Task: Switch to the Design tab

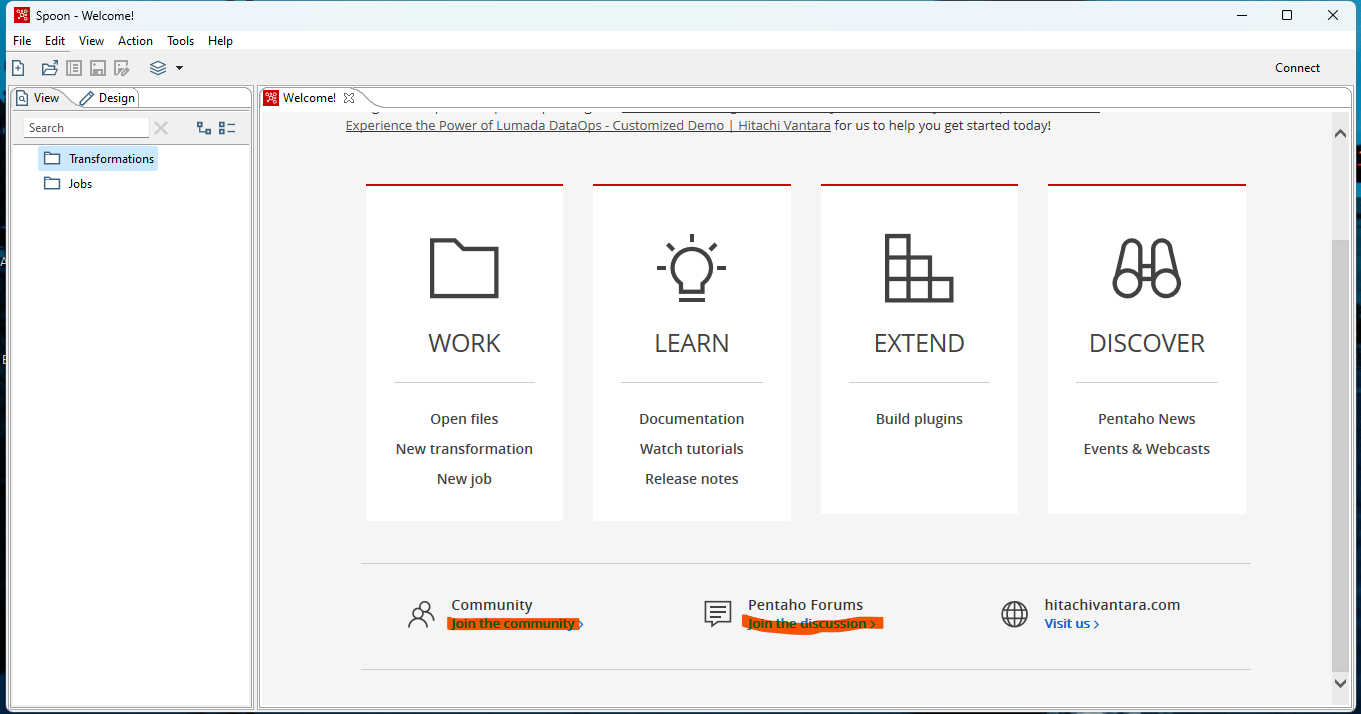Action: tap(108, 98)
